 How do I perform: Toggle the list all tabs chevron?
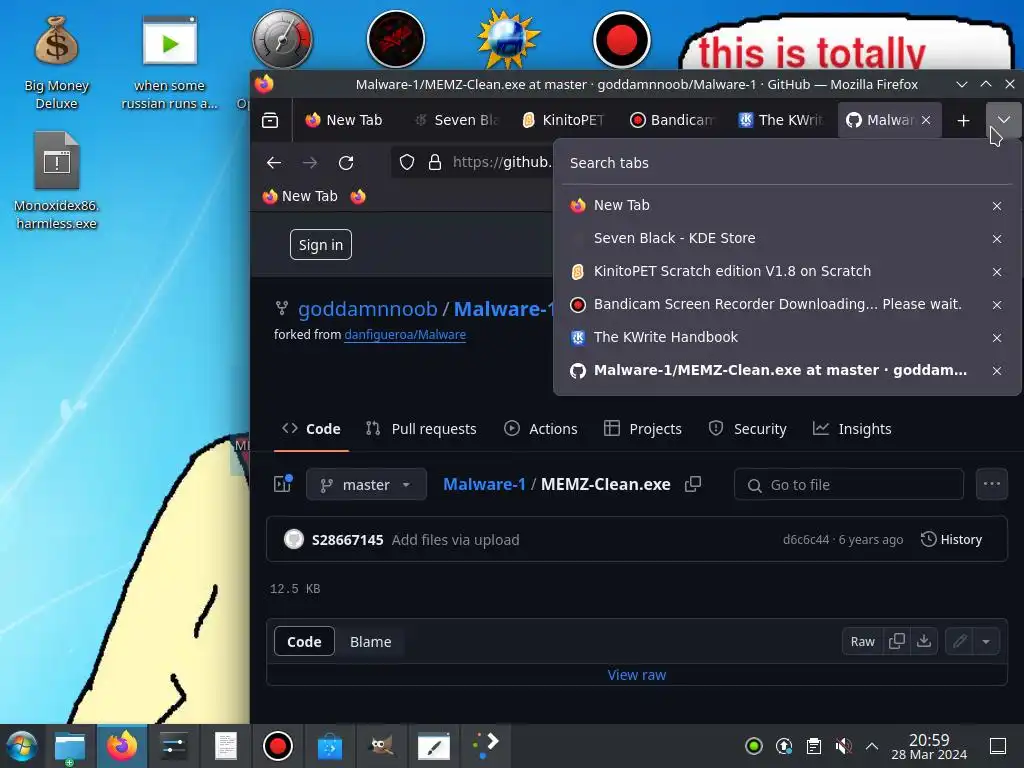click(1004, 120)
